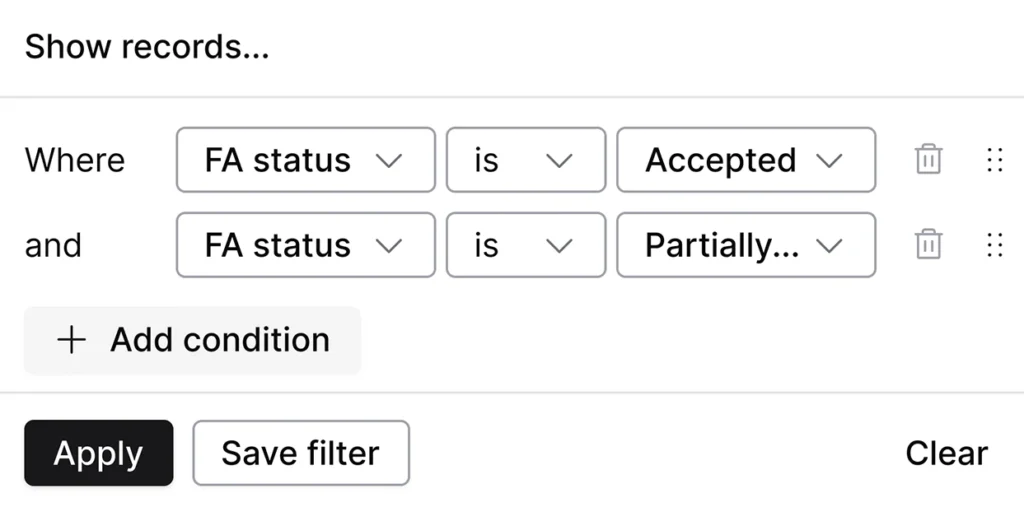Expand the is operator dropdown in the Where row

point(525,160)
